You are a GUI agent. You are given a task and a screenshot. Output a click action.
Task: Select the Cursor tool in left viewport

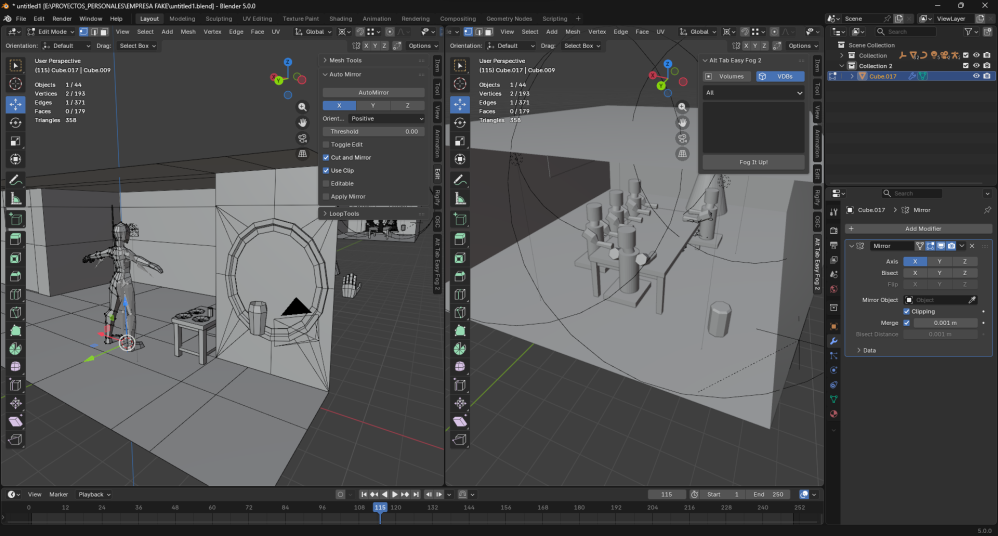click(x=16, y=84)
